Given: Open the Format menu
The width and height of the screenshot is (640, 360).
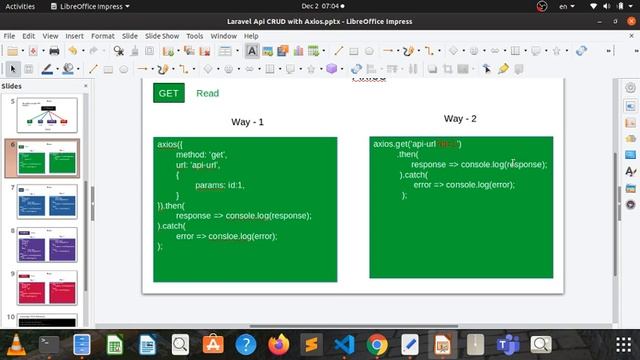Looking at the screenshot, I should [102, 36].
